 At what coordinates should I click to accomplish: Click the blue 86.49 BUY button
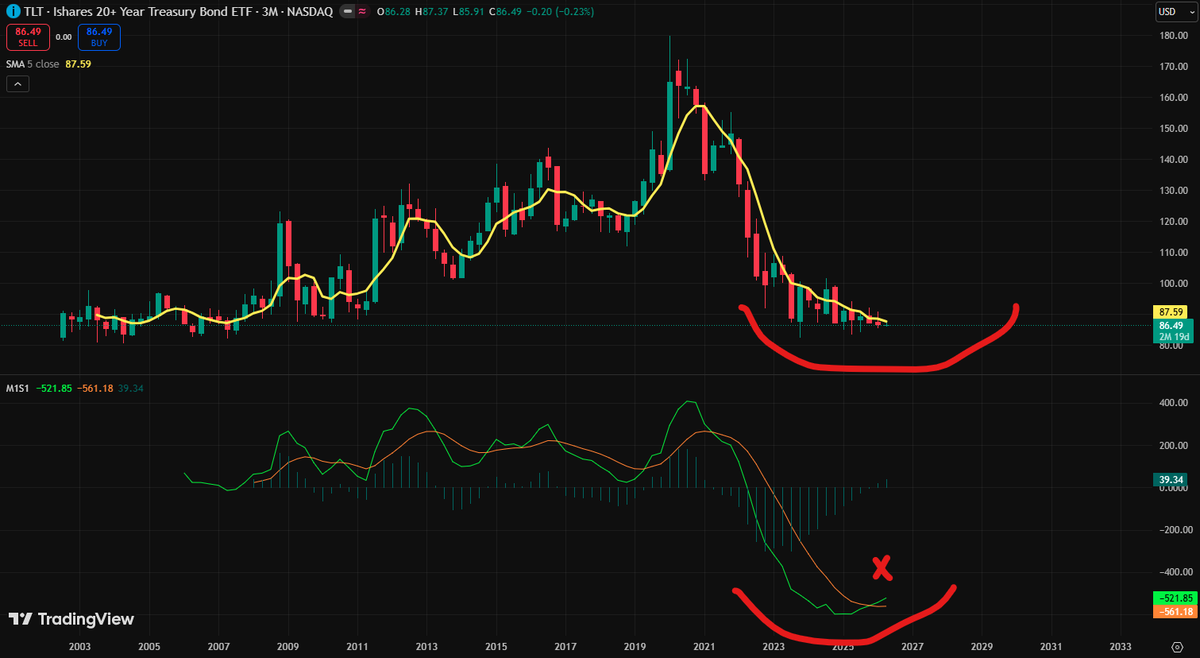[x=97, y=37]
